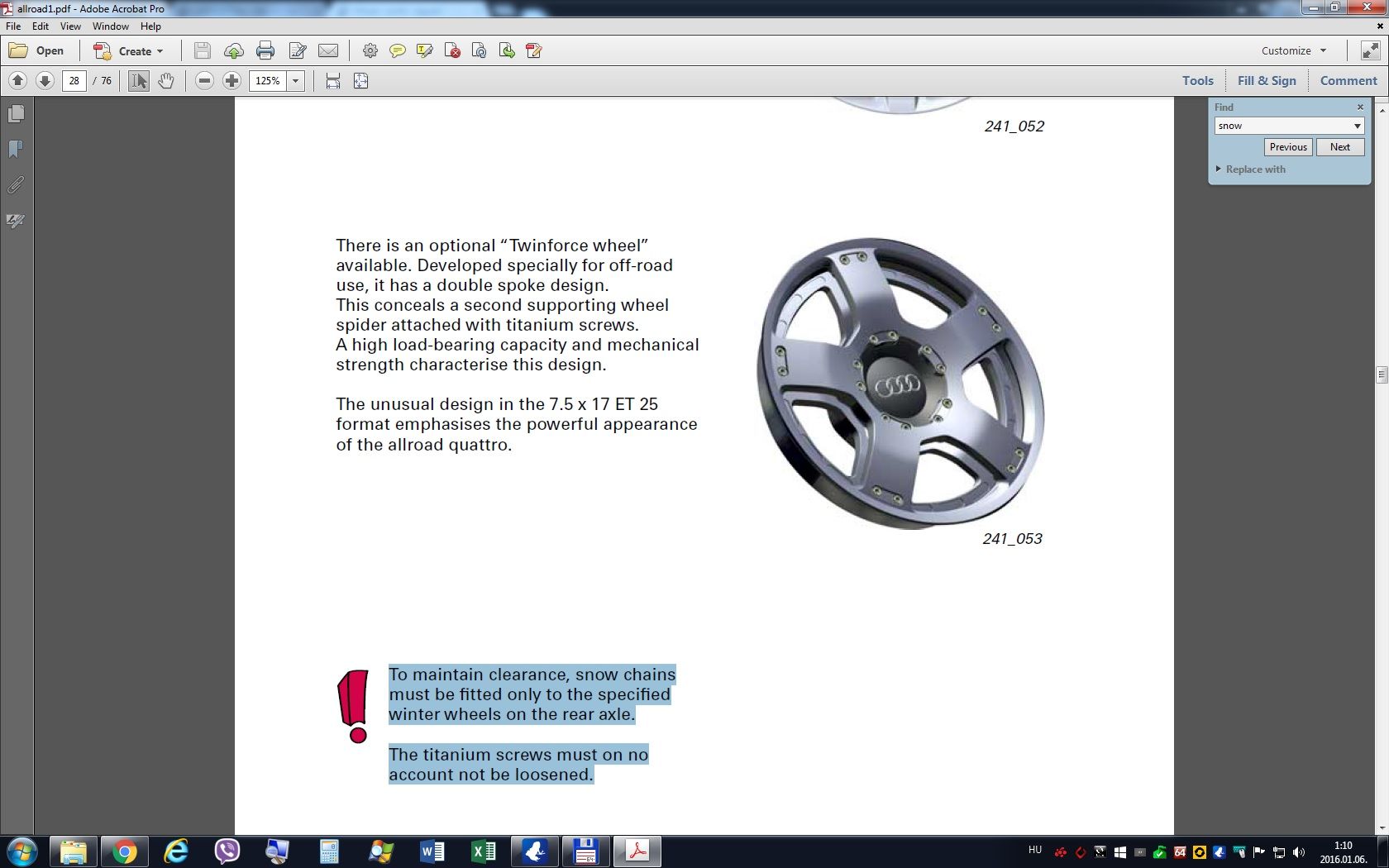The width and height of the screenshot is (1389, 868).
Task: Select the text selection cursor tool
Action: 138,80
